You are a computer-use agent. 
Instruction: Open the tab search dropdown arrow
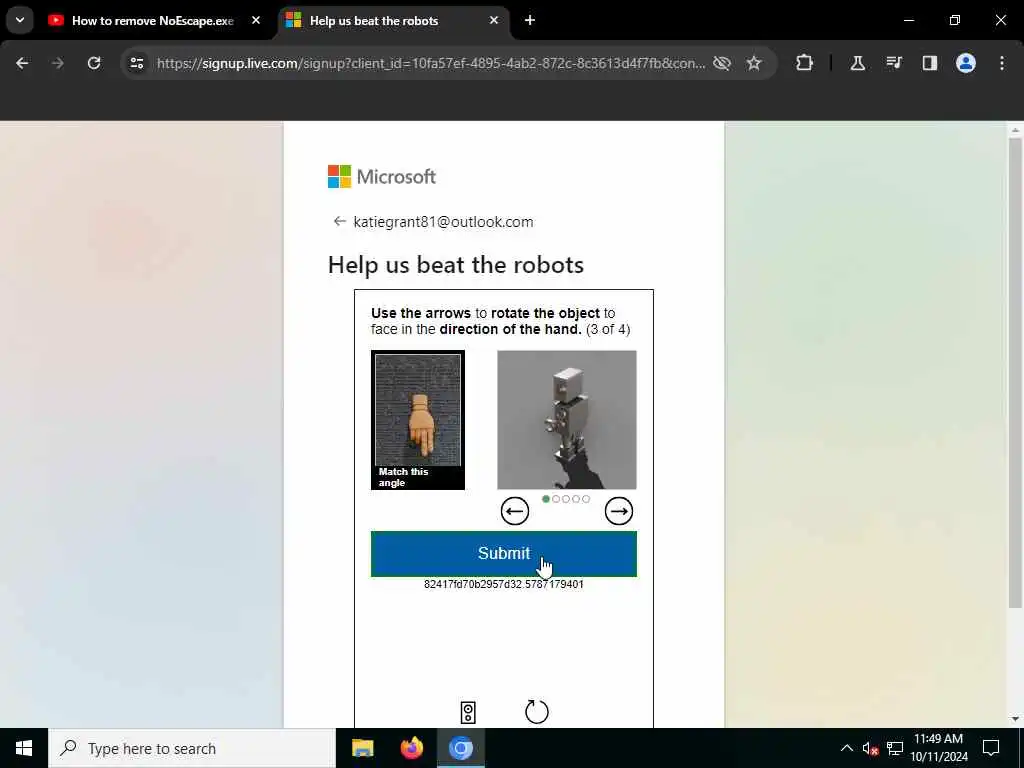(x=20, y=20)
